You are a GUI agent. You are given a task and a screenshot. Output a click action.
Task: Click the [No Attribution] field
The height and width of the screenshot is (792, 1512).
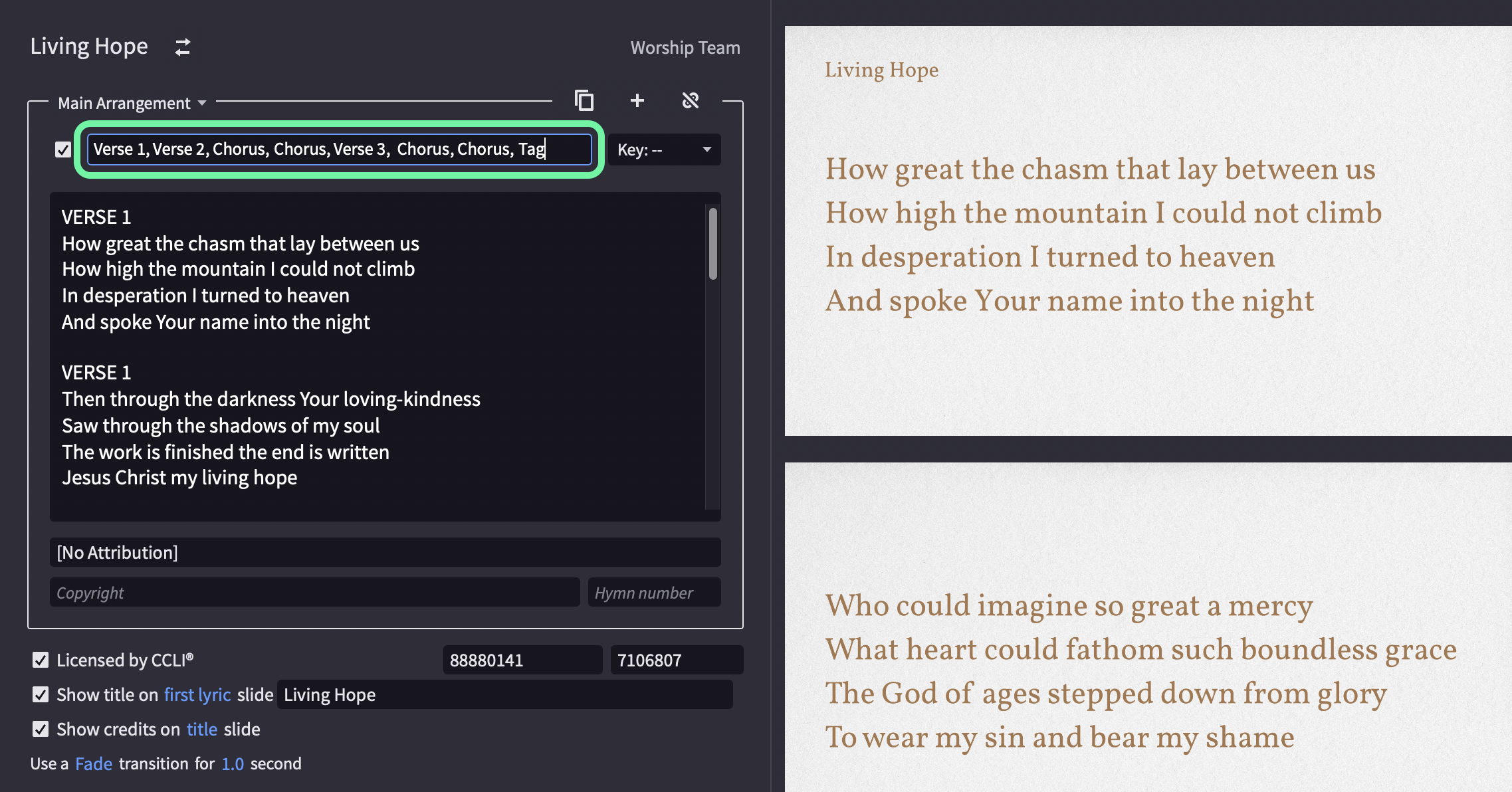(385, 552)
